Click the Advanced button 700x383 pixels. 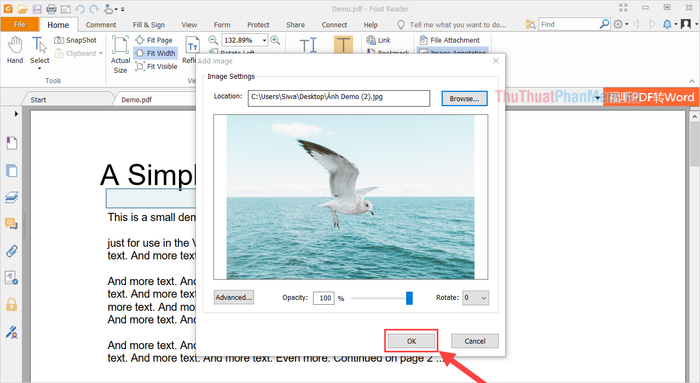tap(234, 297)
